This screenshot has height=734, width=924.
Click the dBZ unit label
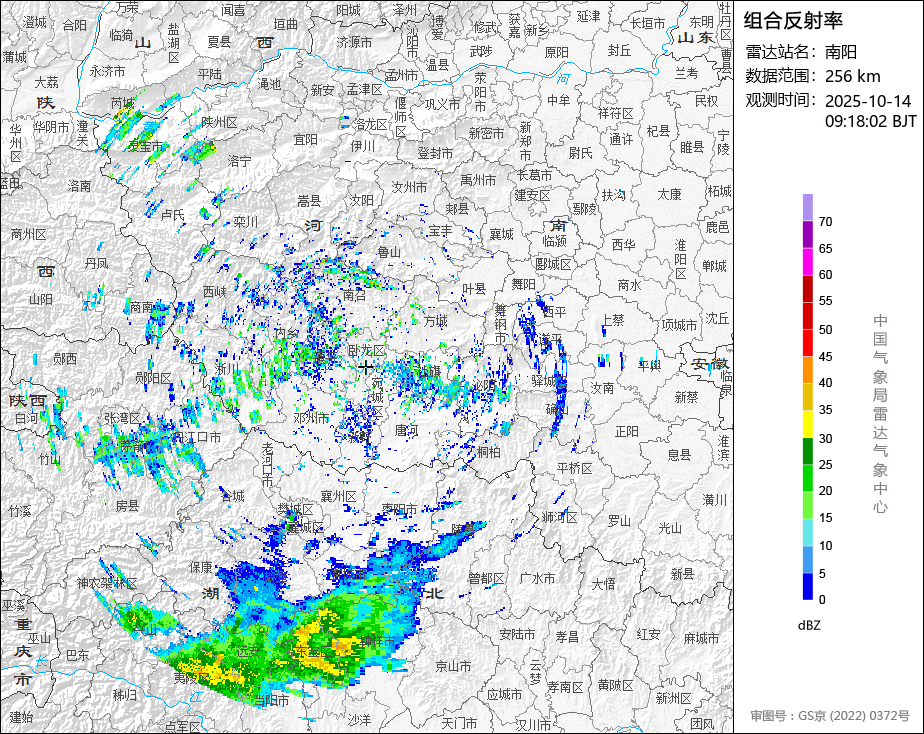(808, 626)
